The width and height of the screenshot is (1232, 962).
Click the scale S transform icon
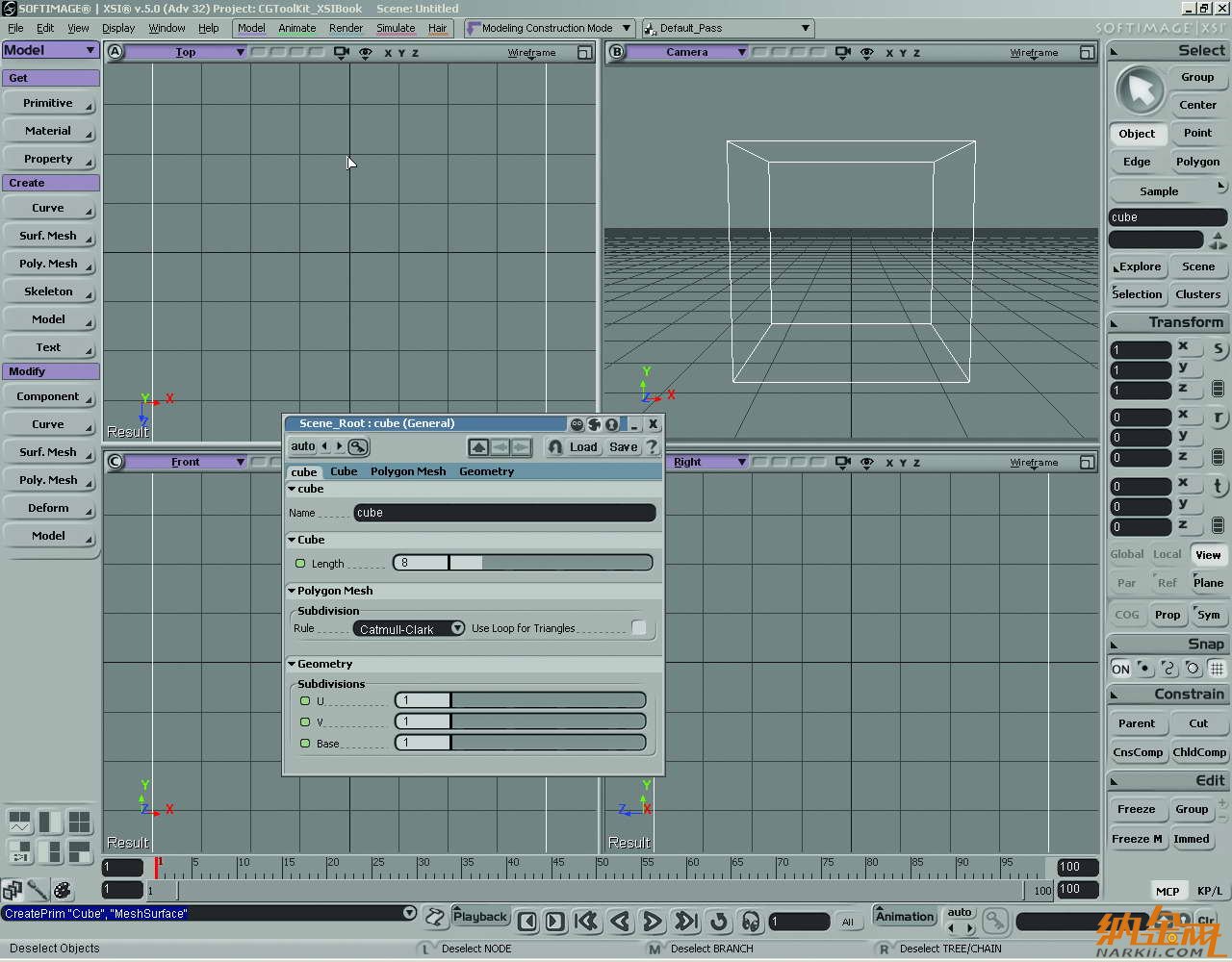1218,349
